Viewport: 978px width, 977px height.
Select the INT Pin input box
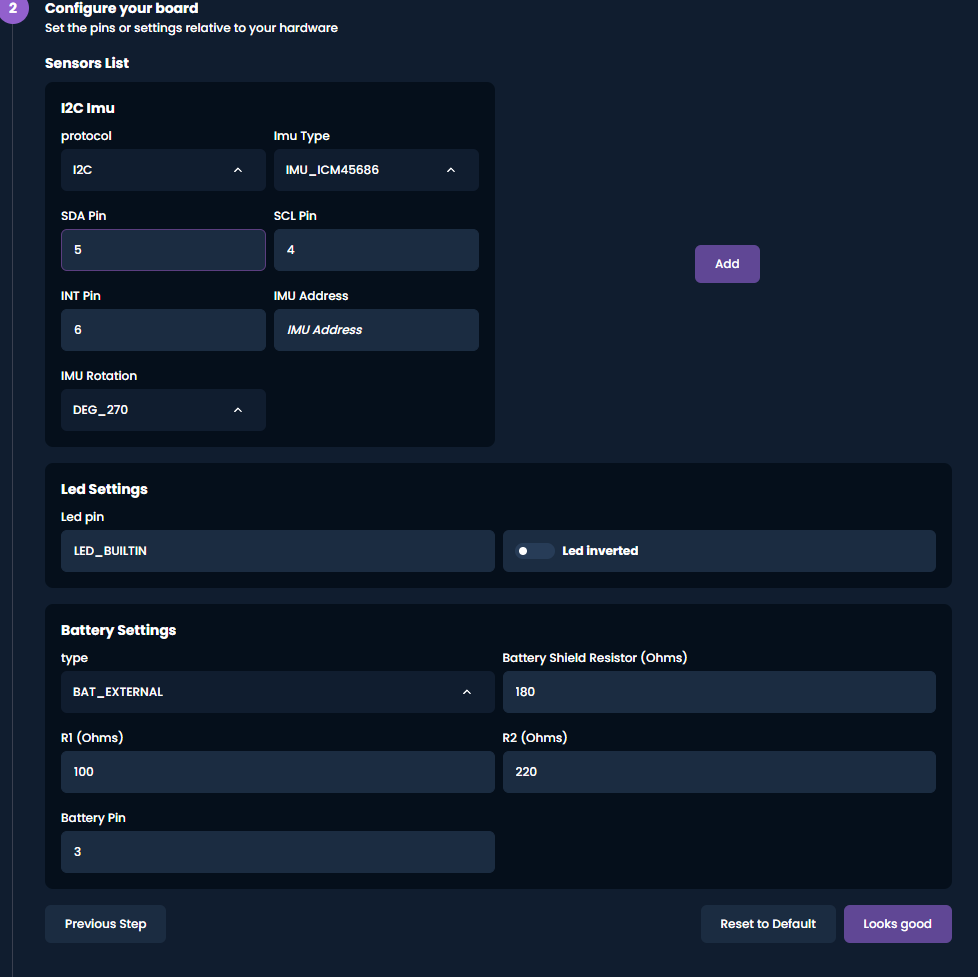click(x=163, y=330)
